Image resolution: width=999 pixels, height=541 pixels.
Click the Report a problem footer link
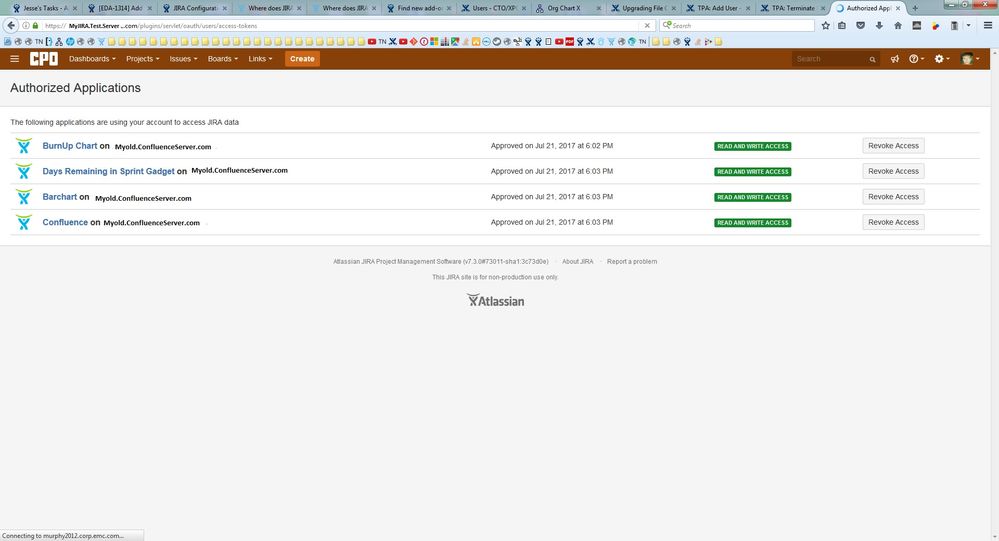pyautogui.click(x=631, y=262)
